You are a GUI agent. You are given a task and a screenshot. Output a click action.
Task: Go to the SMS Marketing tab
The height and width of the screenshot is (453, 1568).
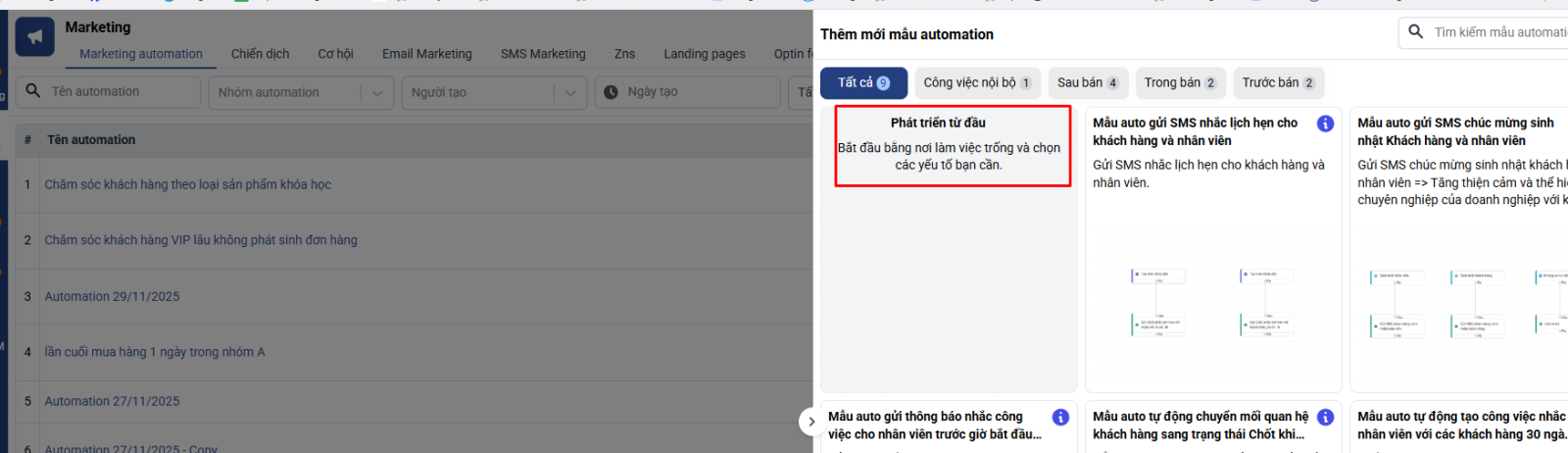click(543, 54)
